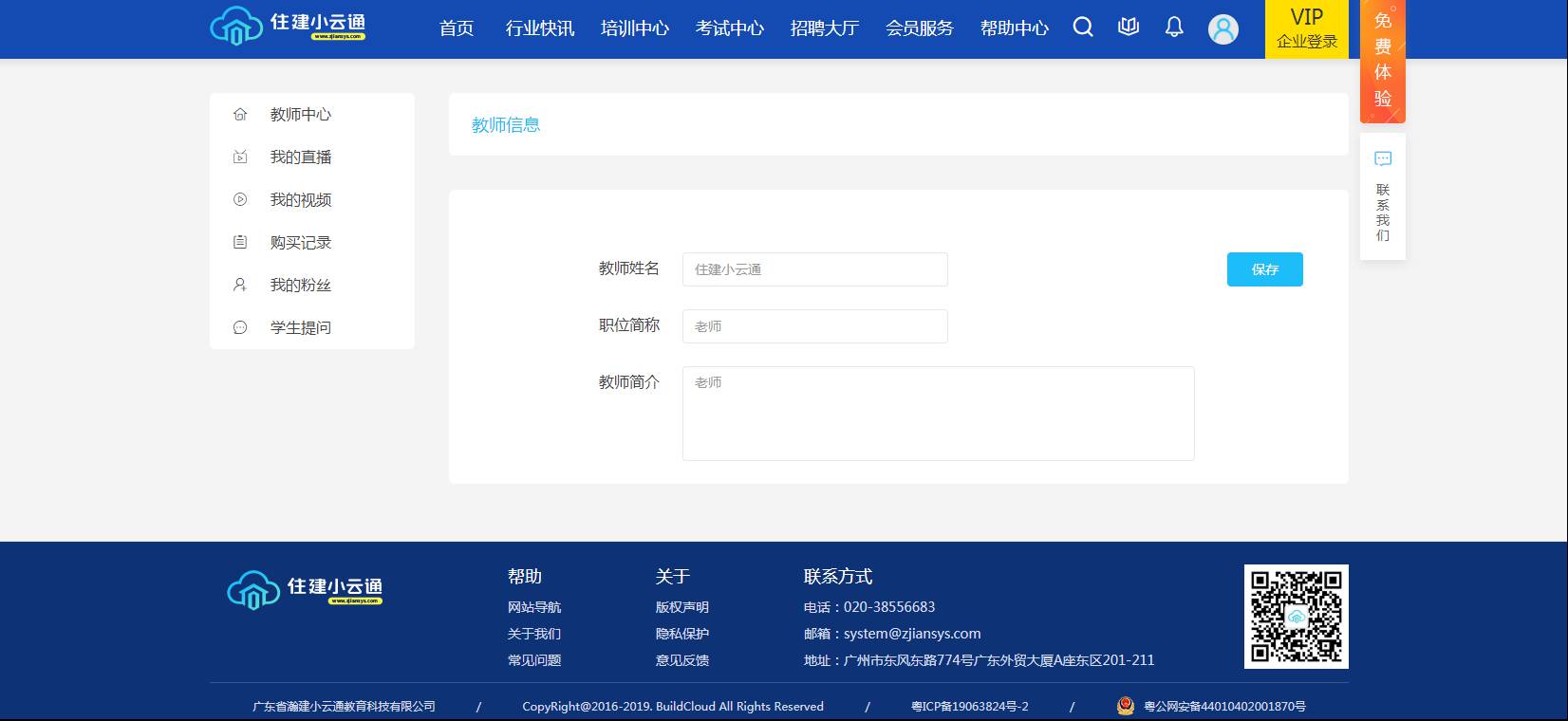Click the 住建小云通 logo in header

point(288,27)
